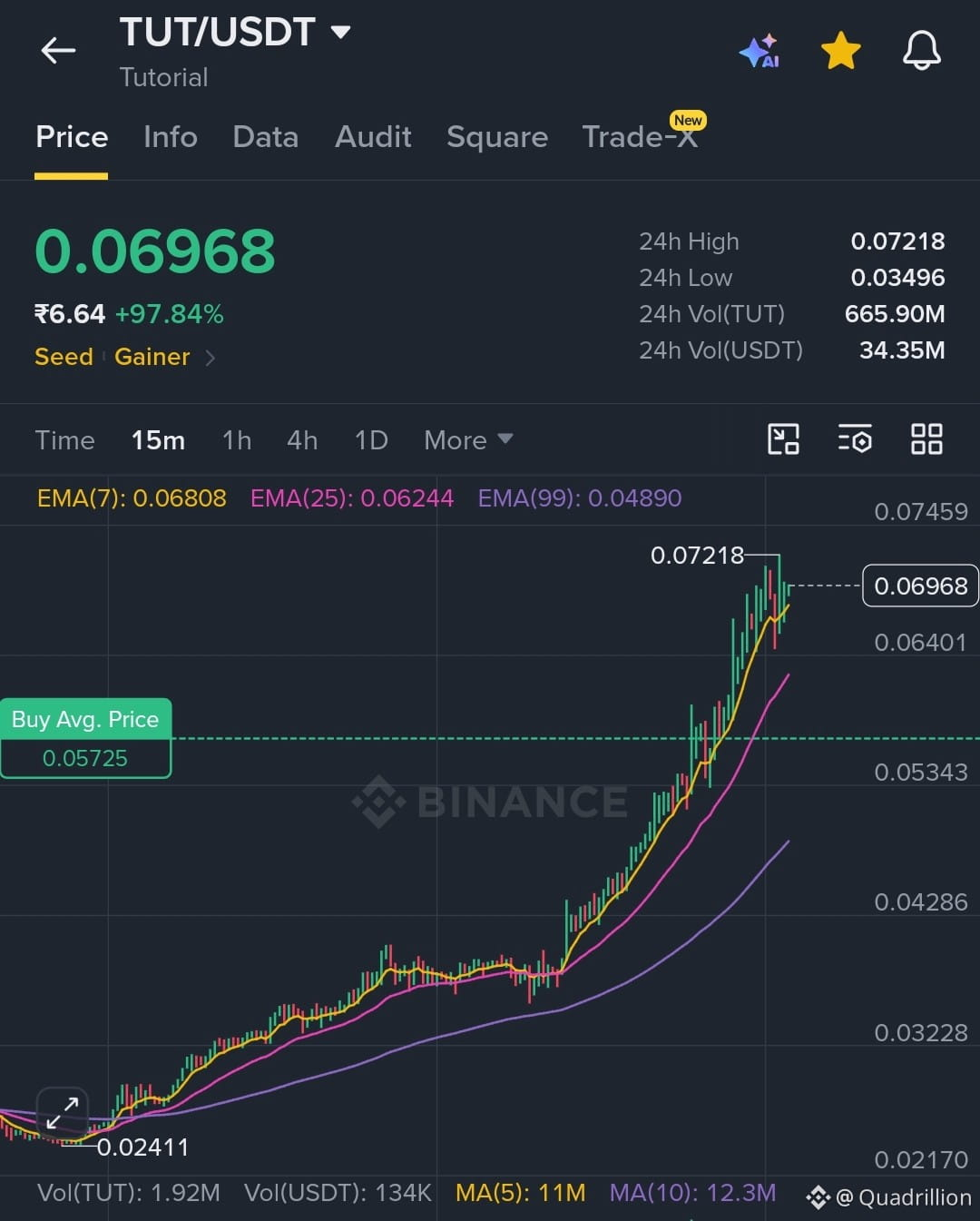Image resolution: width=980 pixels, height=1221 pixels.
Task: Expand TUT/USDT pair selector dropdown
Action: (x=341, y=33)
